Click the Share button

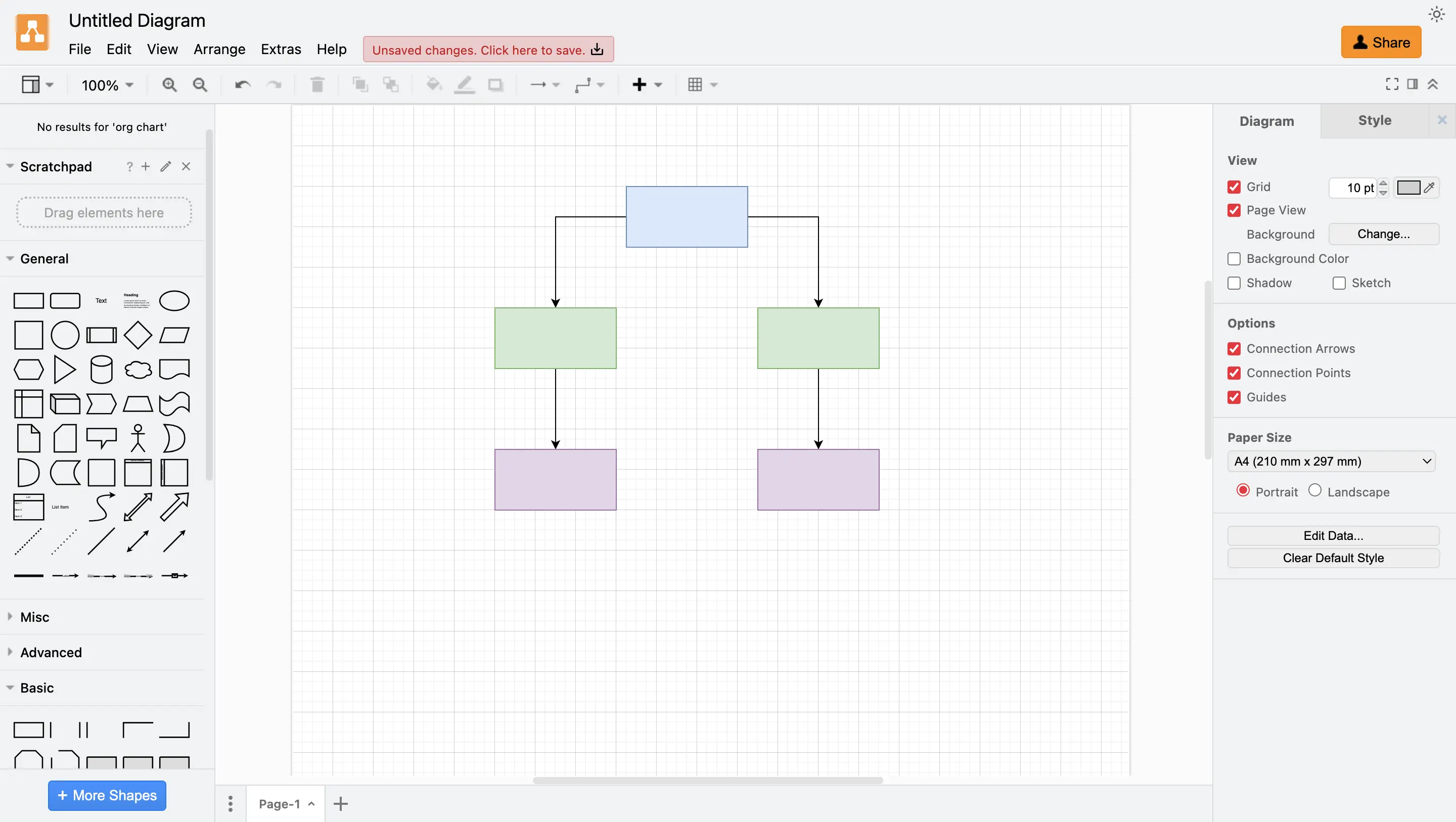1381,42
